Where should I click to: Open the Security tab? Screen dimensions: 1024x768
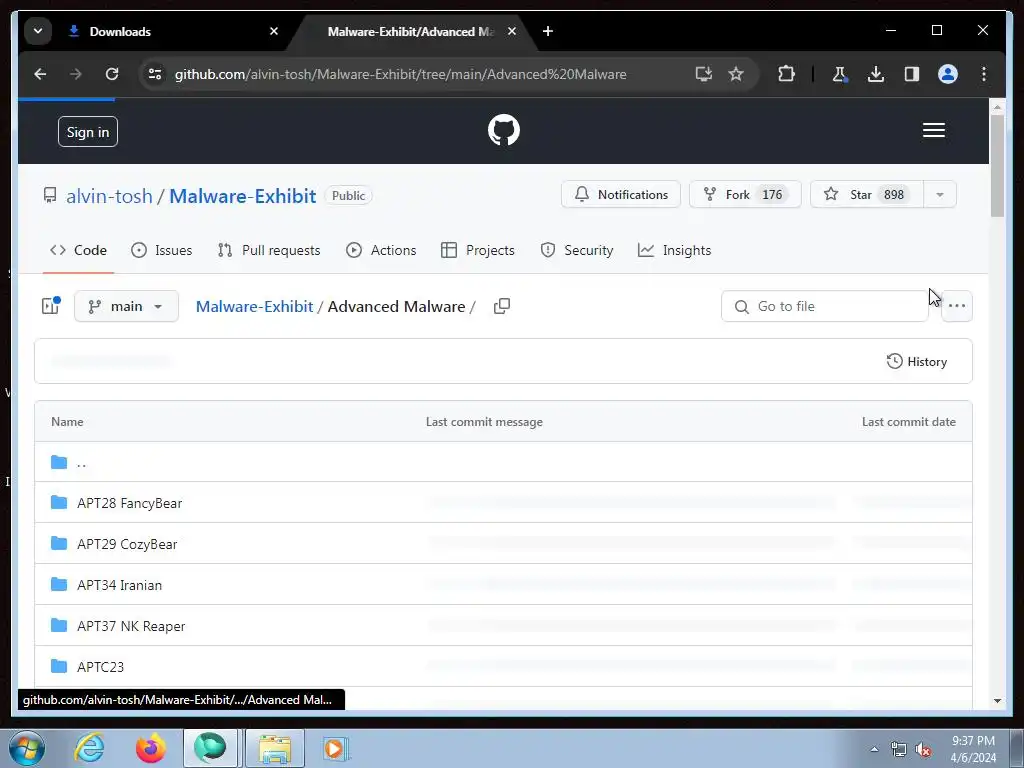[x=577, y=250]
